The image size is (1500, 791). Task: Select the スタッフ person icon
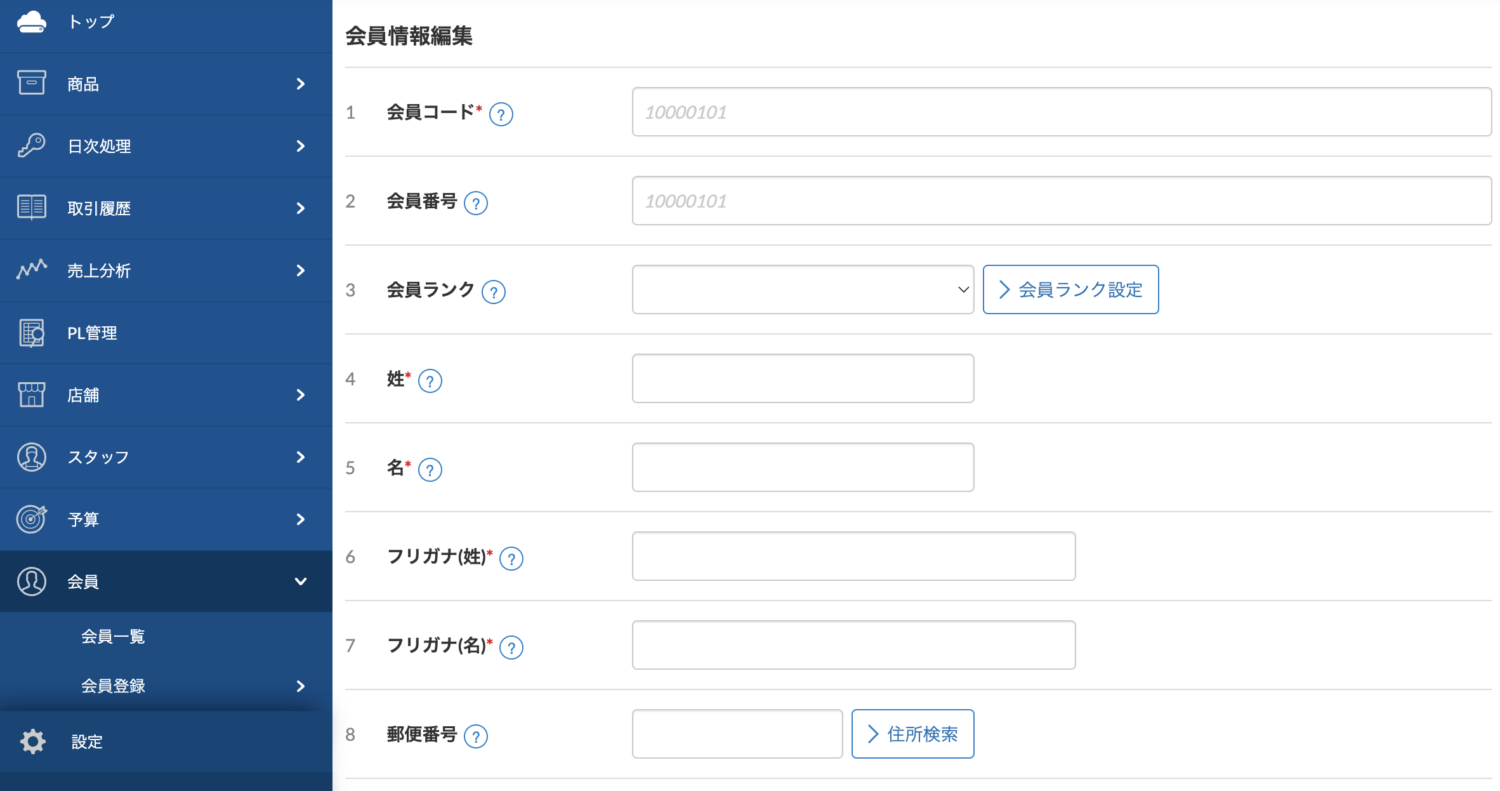(x=30, y=457)
